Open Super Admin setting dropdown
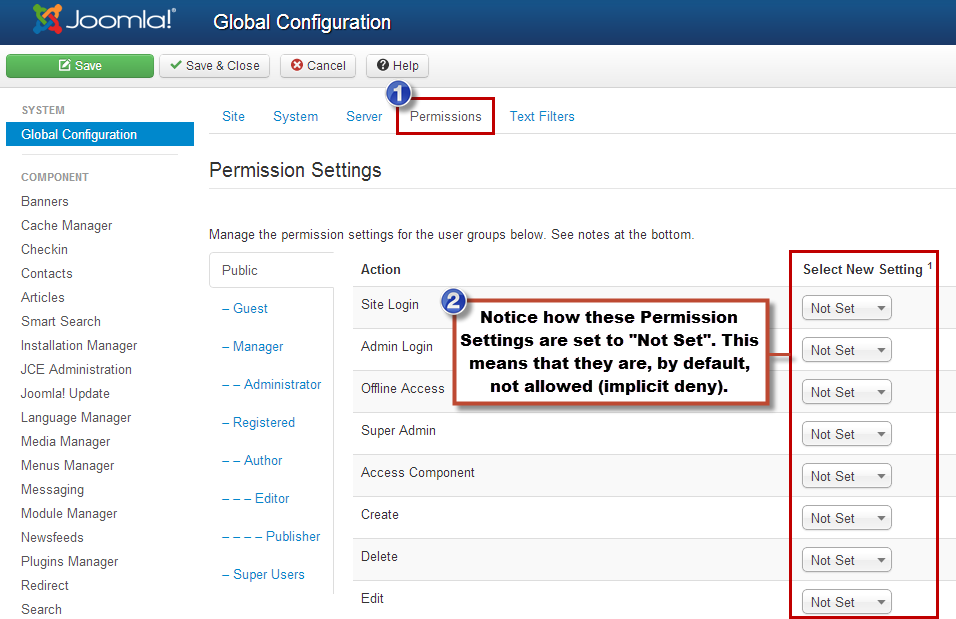956x619 pixels. 847,434
